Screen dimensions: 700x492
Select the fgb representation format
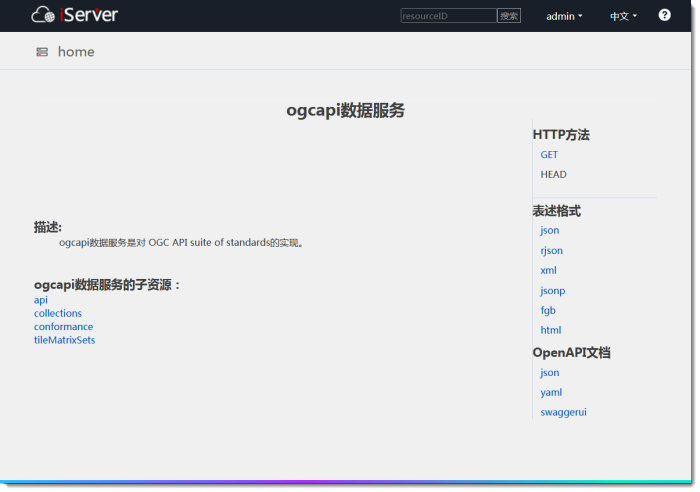(x=548, y=311)
